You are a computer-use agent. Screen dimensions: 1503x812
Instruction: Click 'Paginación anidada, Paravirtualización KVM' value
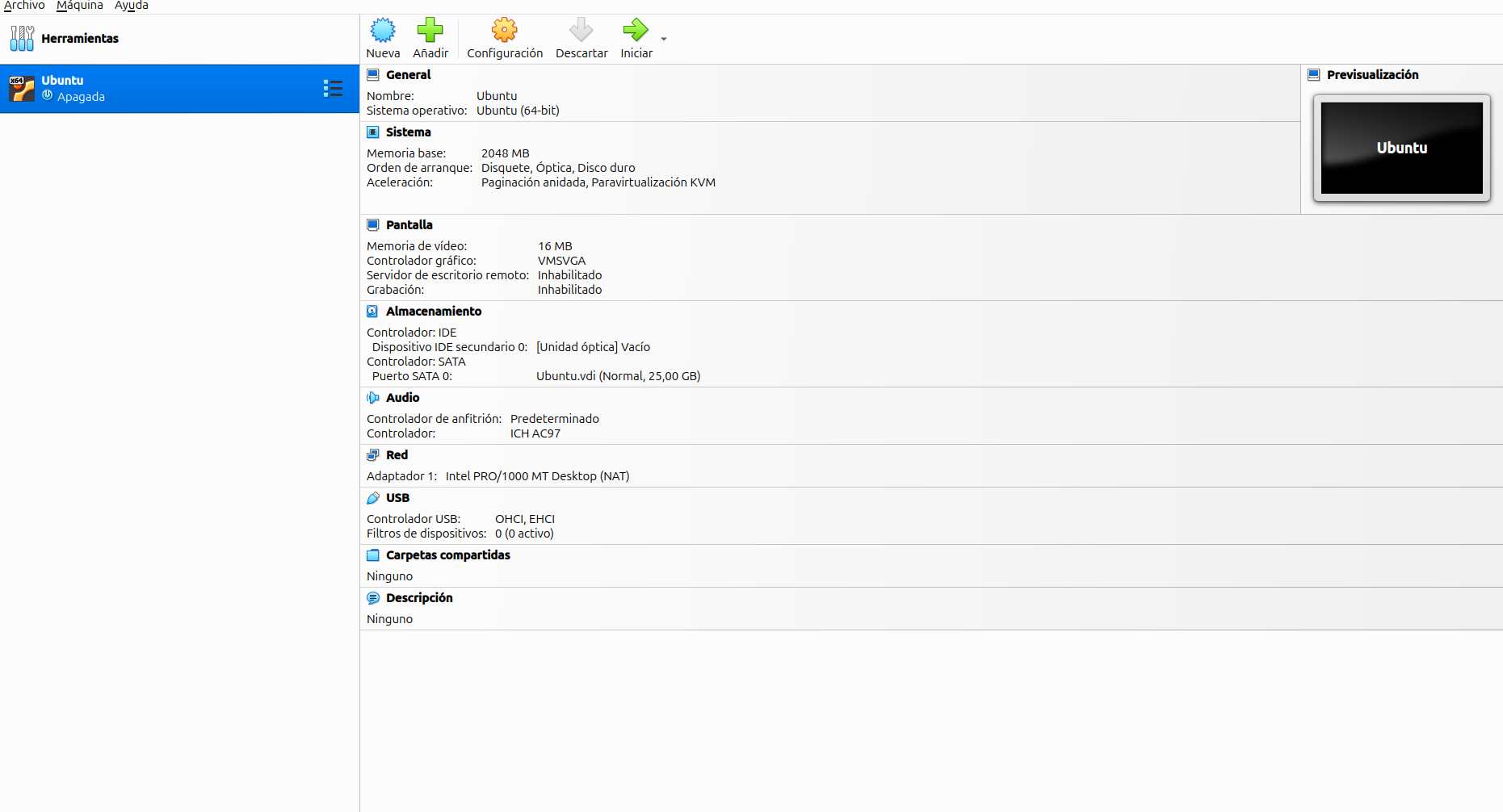[x=598, y=182]
